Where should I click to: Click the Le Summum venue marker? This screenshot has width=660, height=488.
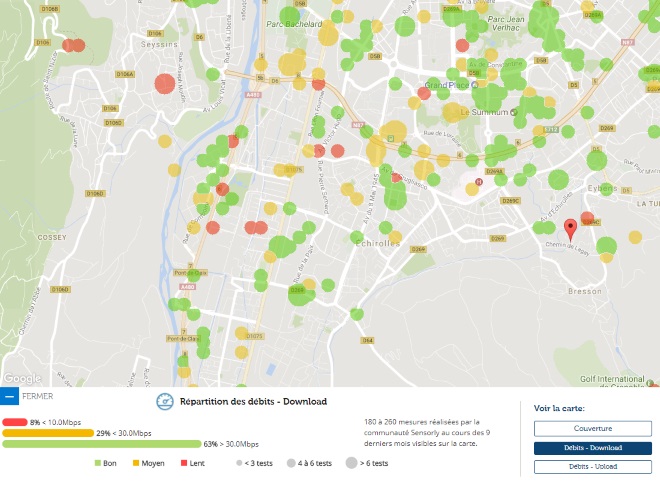tap(513, 113)
